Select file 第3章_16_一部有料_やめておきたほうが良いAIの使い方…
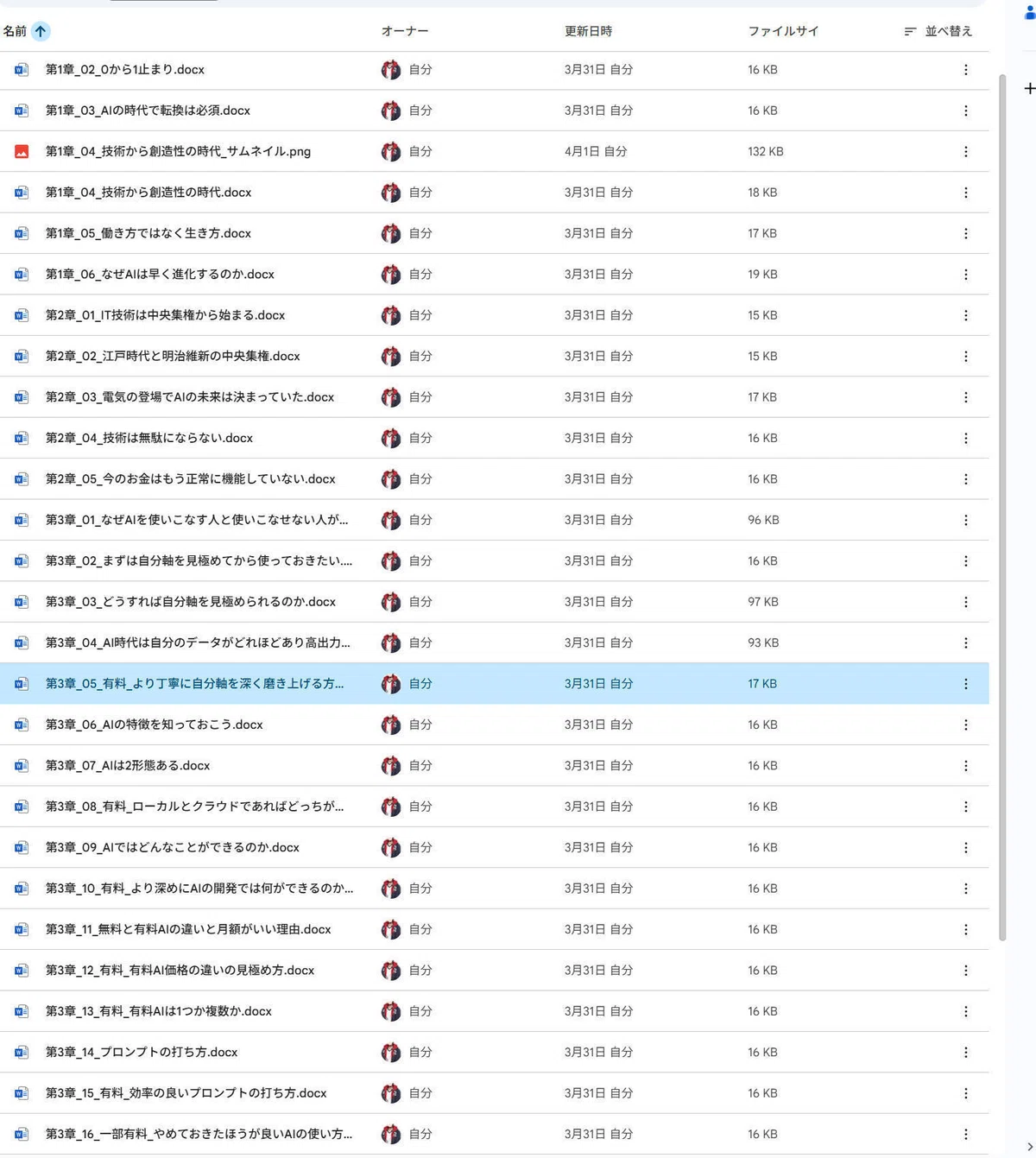Screen dimensions: 1036x1158 (495, 1134)
